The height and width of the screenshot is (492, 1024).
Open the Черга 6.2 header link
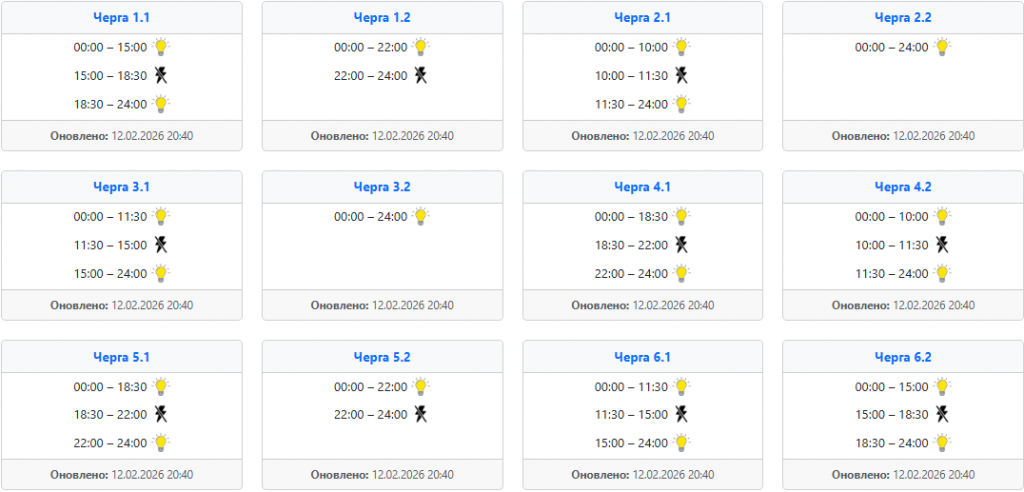click(903, 357)
